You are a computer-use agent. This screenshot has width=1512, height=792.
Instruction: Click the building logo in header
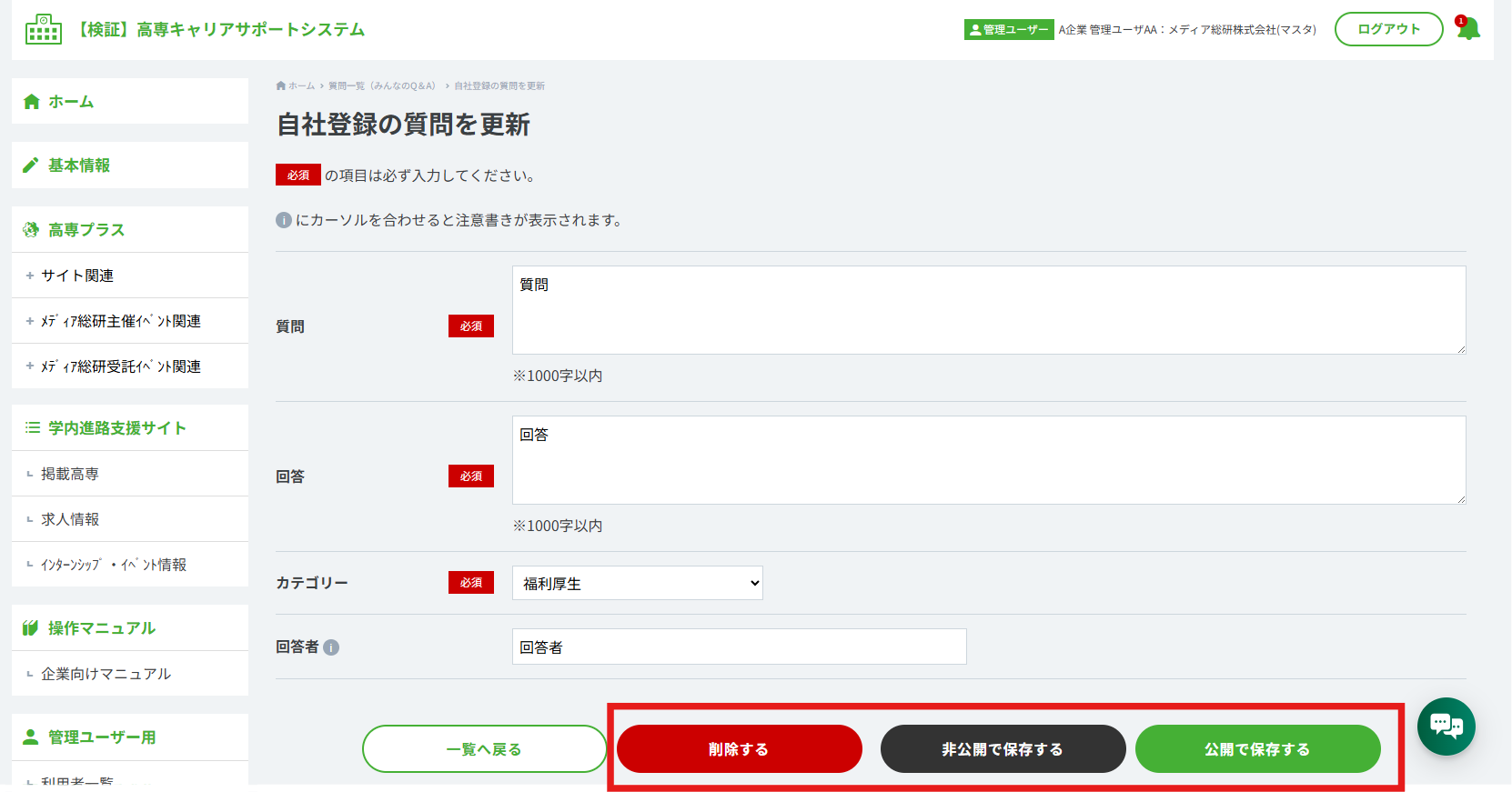click(44, 29)
